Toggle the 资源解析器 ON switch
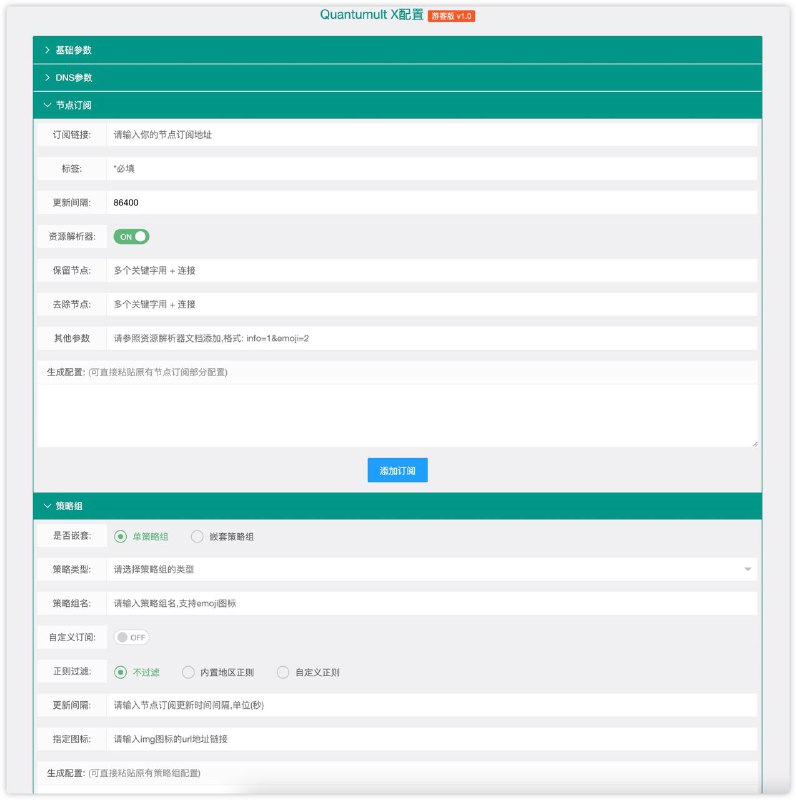Screen dimensions: 796x800 pyautogui.click(x=131, y=237)
